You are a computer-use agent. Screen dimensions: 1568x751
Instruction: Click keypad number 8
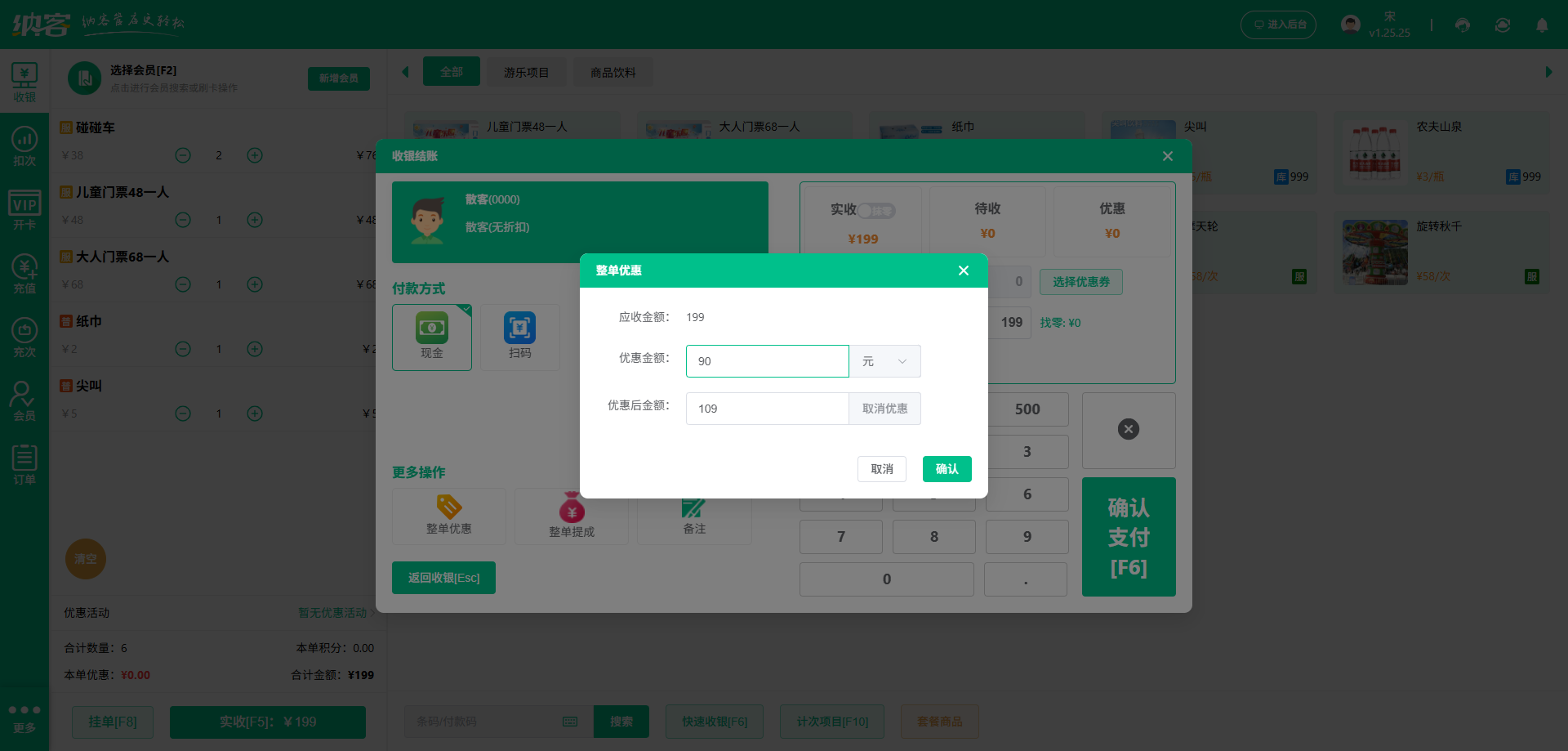[934, 537]
